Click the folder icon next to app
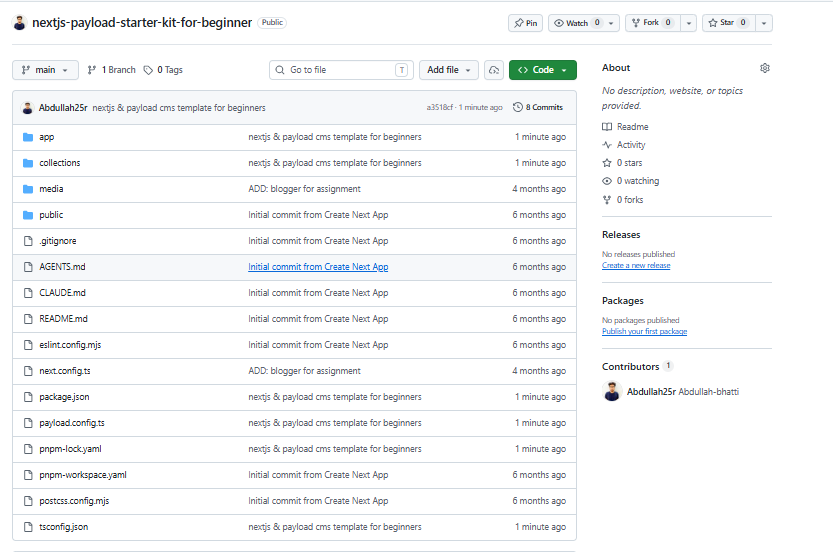The width and height of the screenshot is (833, 552). (28, 137)
